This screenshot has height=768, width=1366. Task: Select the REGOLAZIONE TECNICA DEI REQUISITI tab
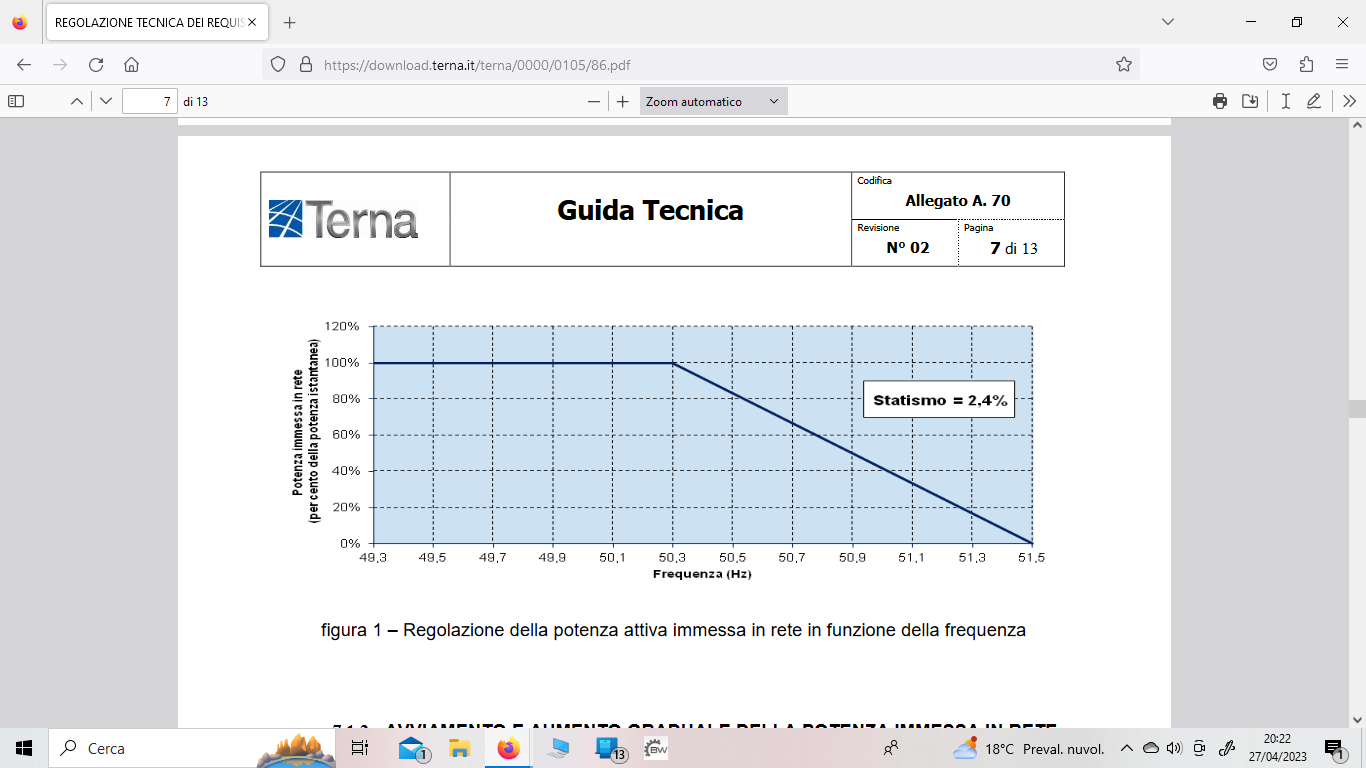click(x=157, y=22)
